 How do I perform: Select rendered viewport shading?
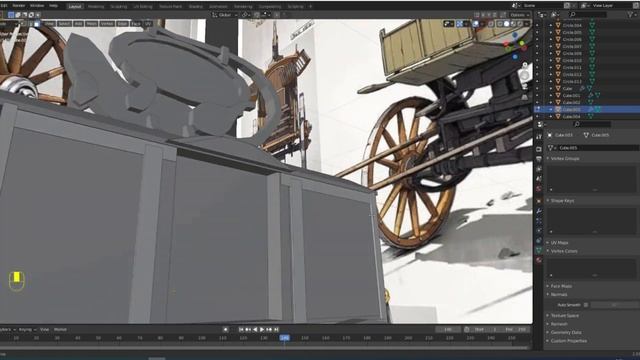520,24
